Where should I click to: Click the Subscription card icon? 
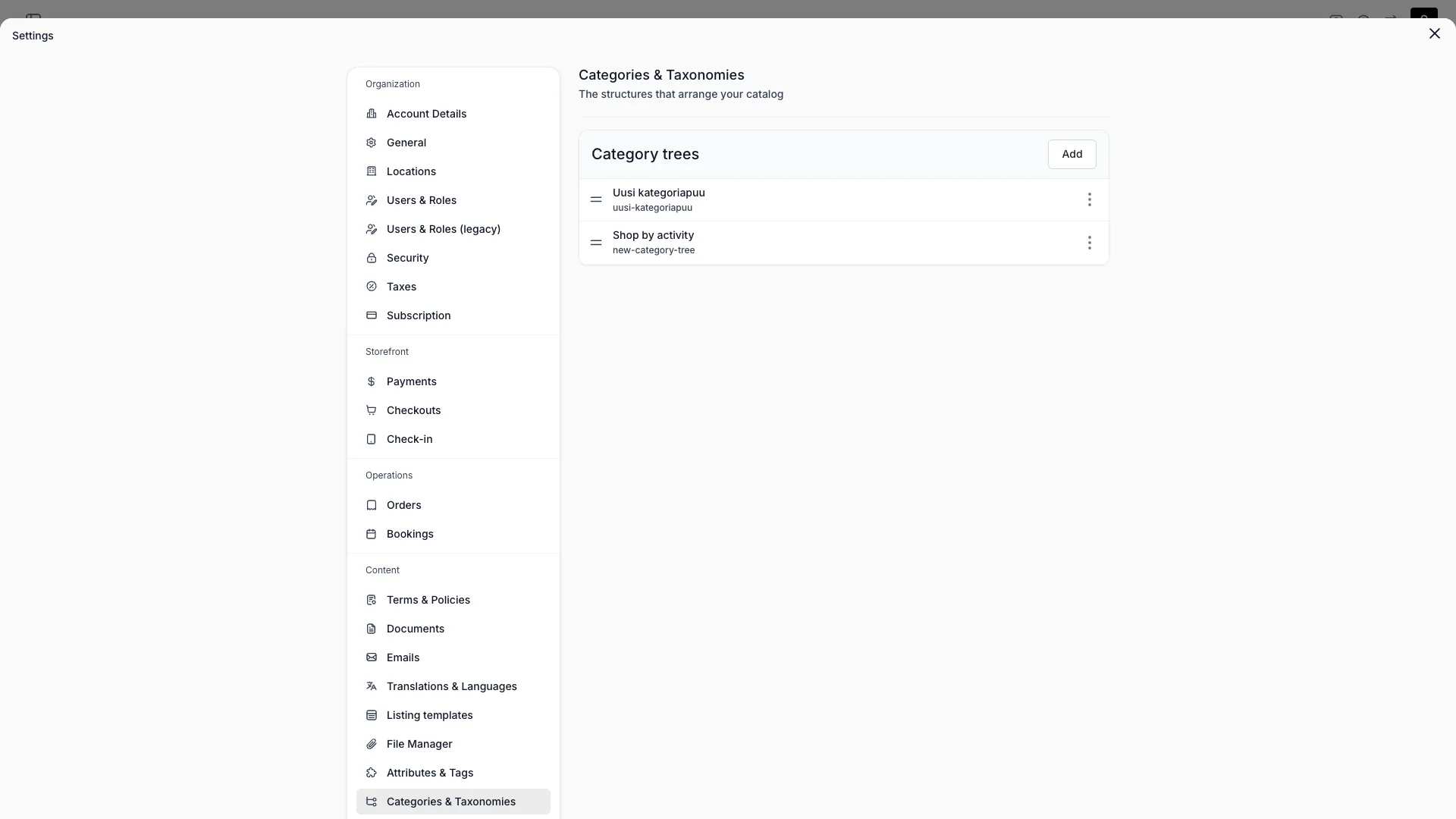[x=372, y=315]
